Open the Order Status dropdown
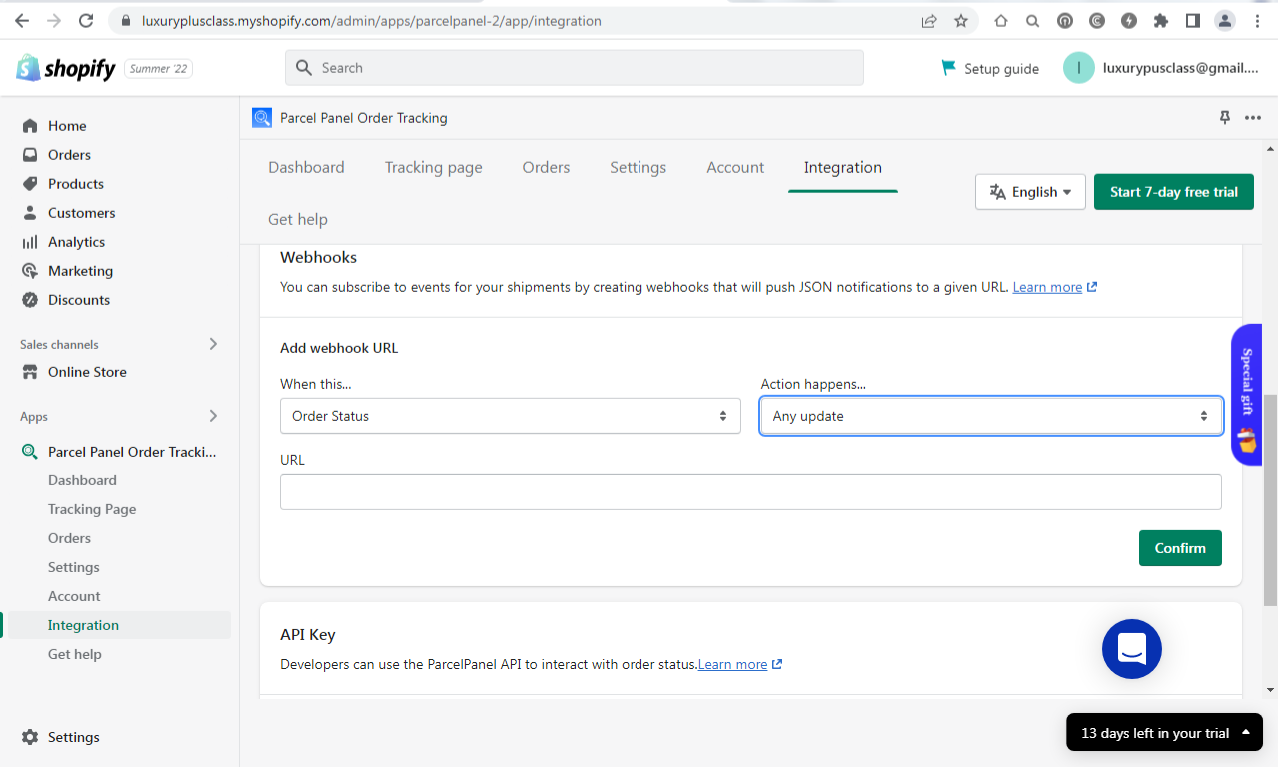This screenshot has height=767, width=1278. point(510,416)
